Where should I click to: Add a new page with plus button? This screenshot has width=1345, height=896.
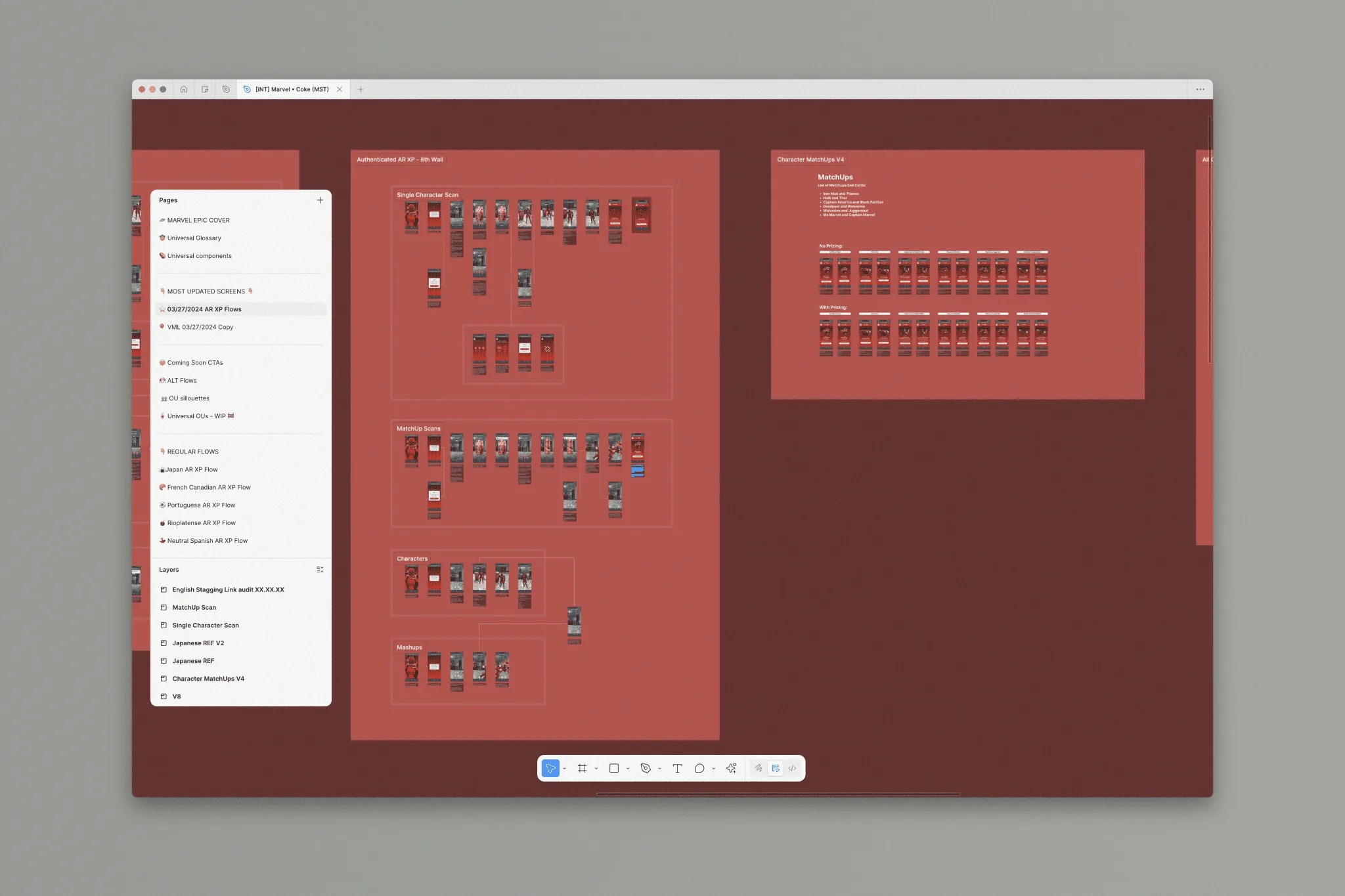[x=320, y=200]
